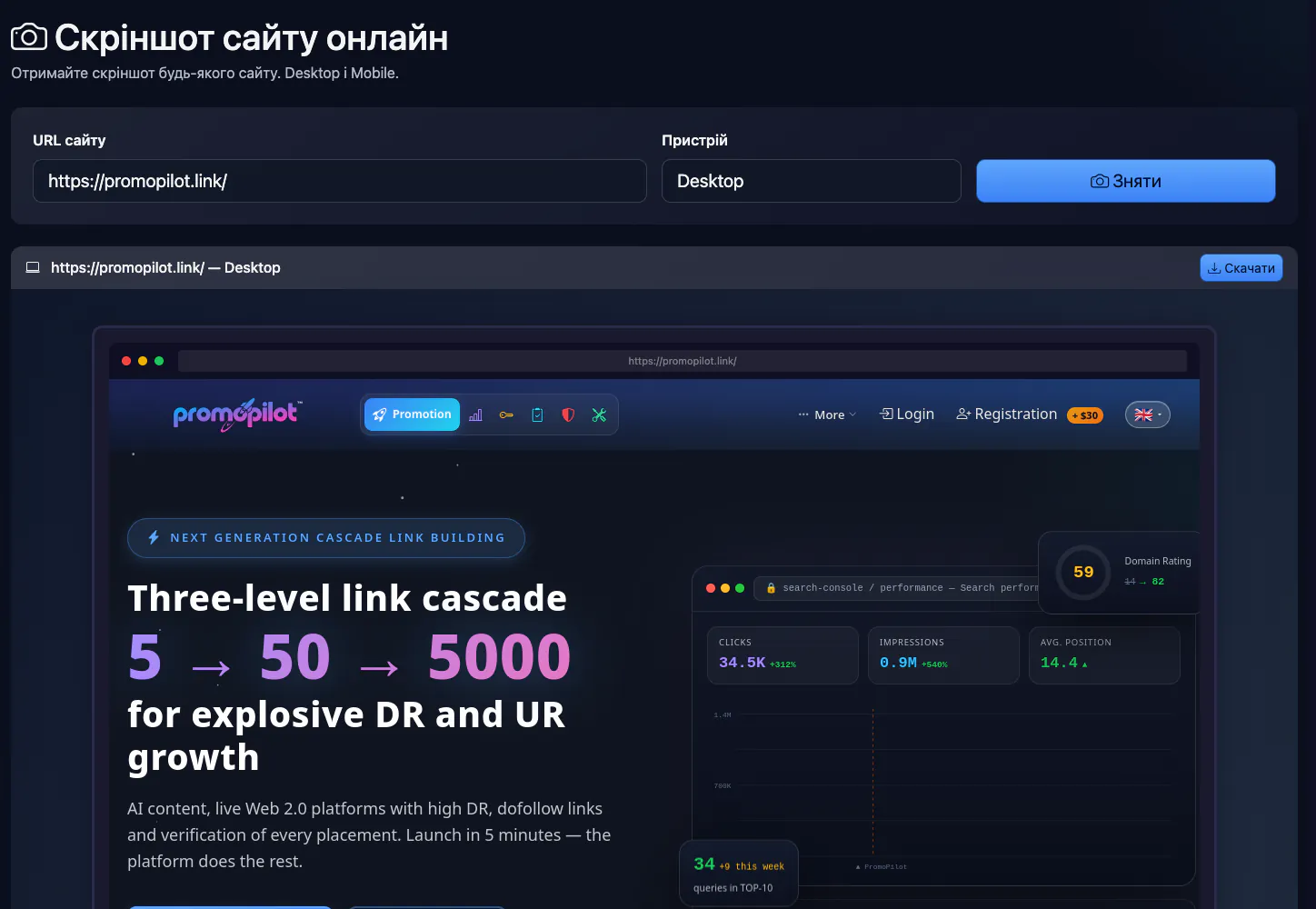Click the yellow key nav icon
Screen dimensions: 1316x909
click(506, 415)
